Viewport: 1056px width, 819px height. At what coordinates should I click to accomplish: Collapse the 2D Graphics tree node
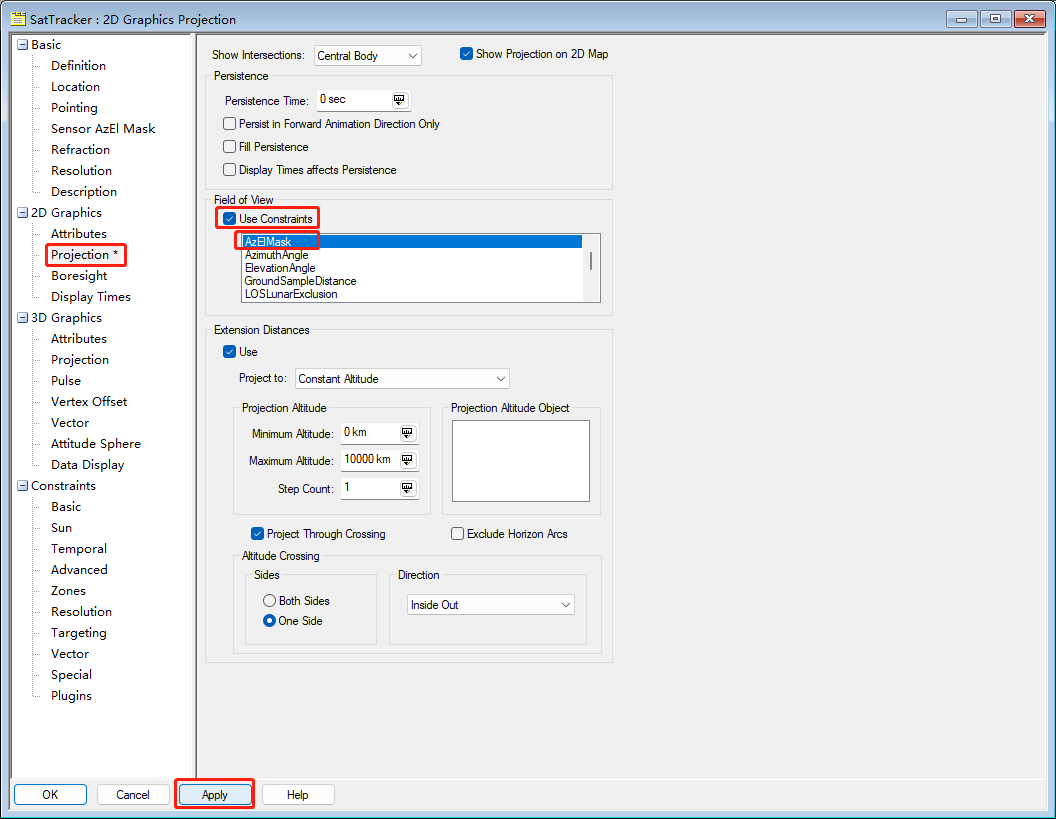(22, 213)
